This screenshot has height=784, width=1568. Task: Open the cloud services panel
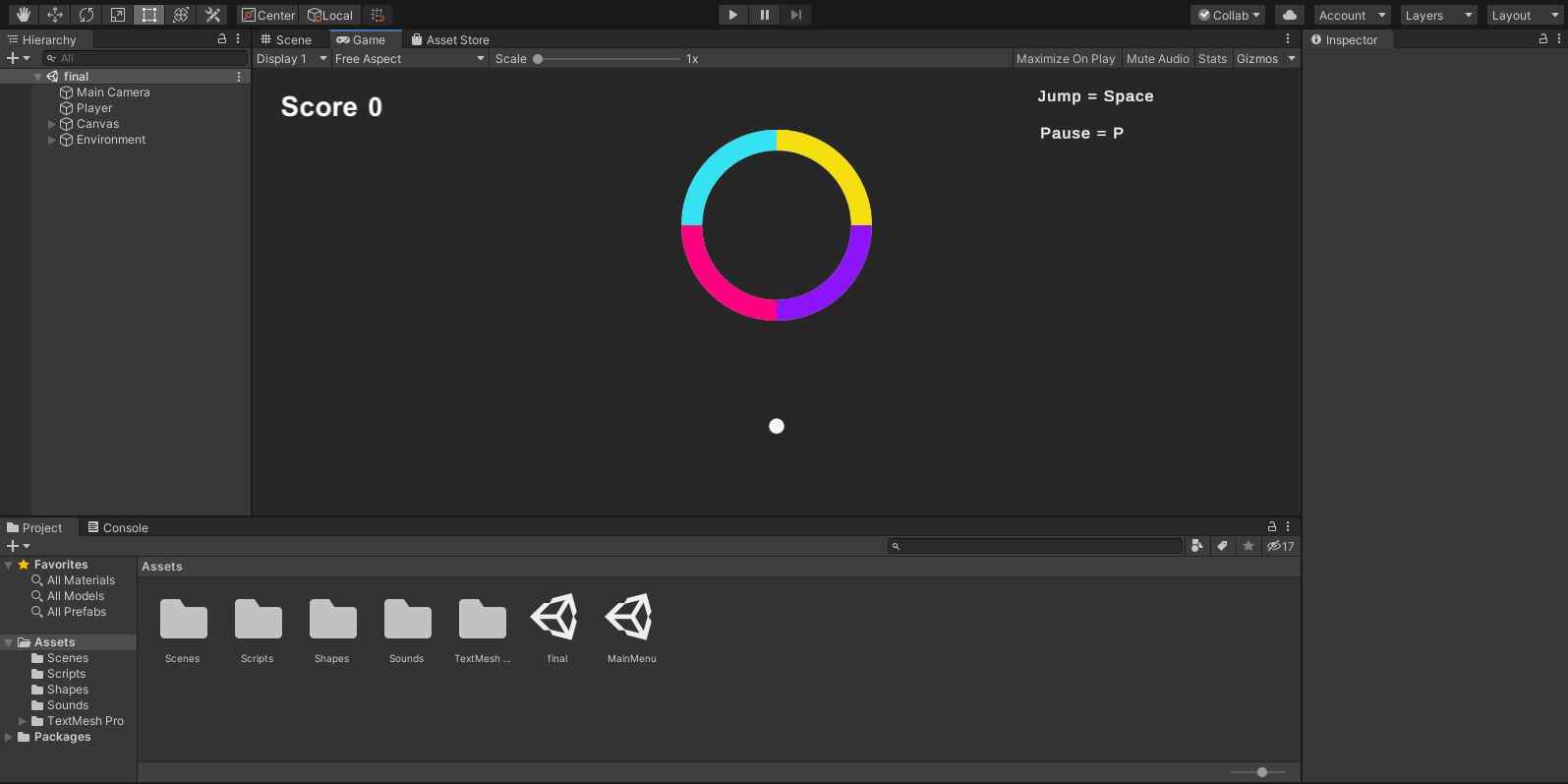pyautogui.click(x=1289, y=15)
